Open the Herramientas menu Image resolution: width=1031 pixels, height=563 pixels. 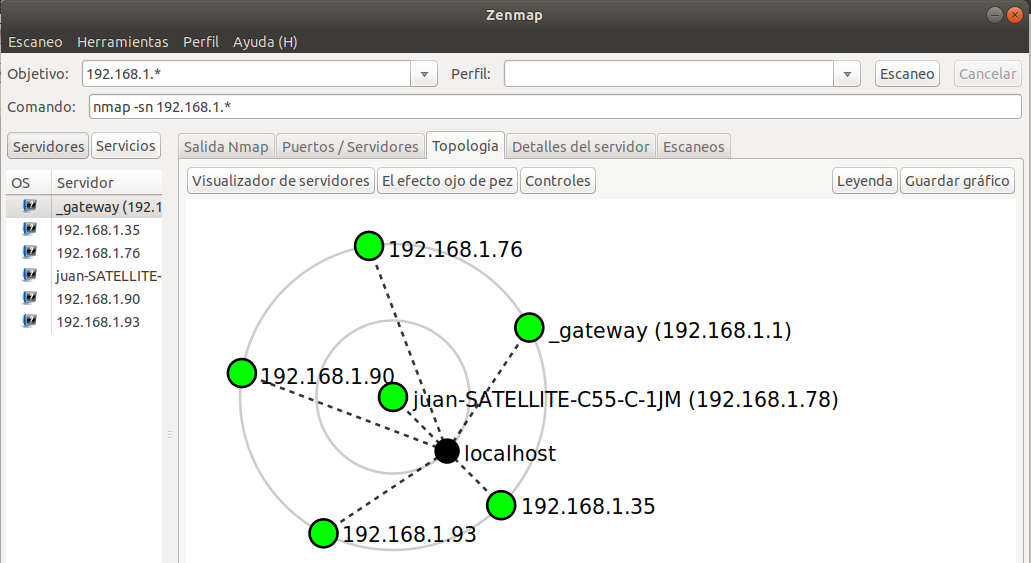coord(122,42)
